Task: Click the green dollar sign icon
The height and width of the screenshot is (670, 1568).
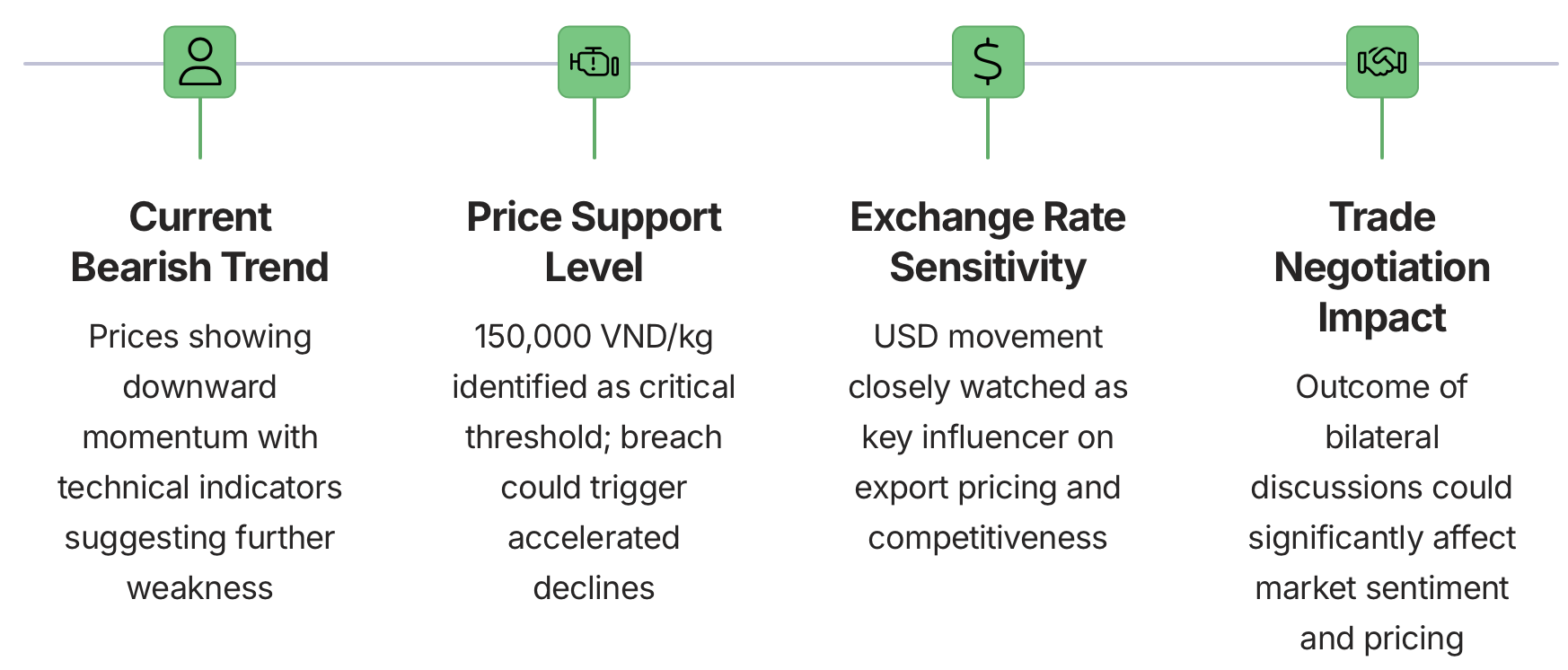Action: tap(988, 62)
